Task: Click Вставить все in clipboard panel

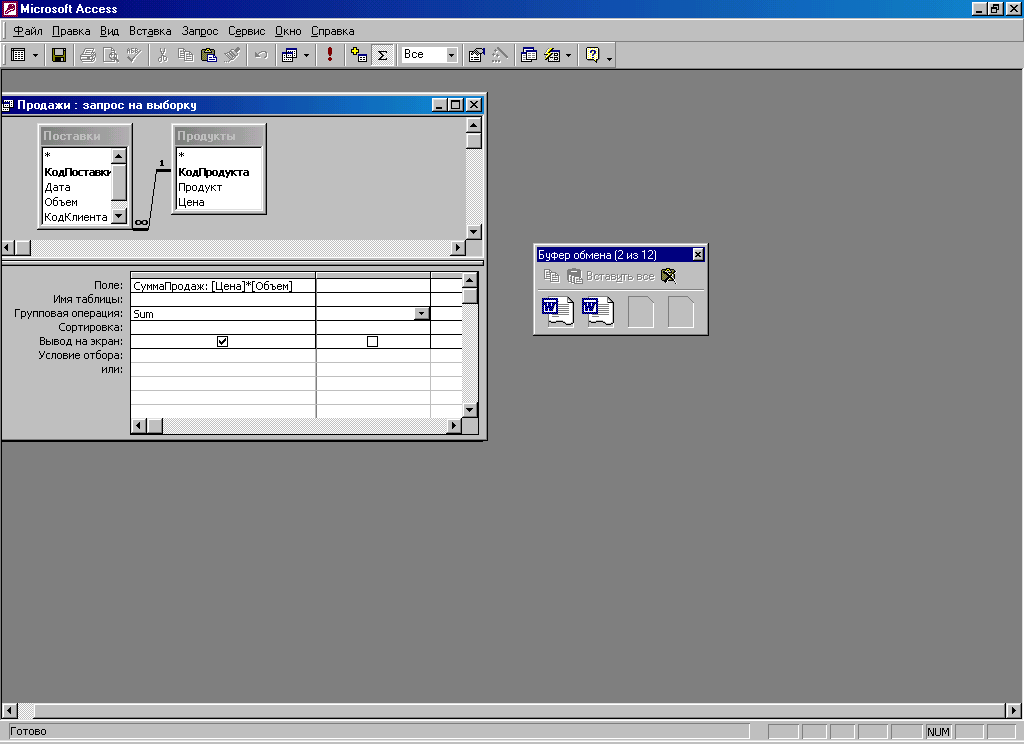Action: (x=611, y=276)
